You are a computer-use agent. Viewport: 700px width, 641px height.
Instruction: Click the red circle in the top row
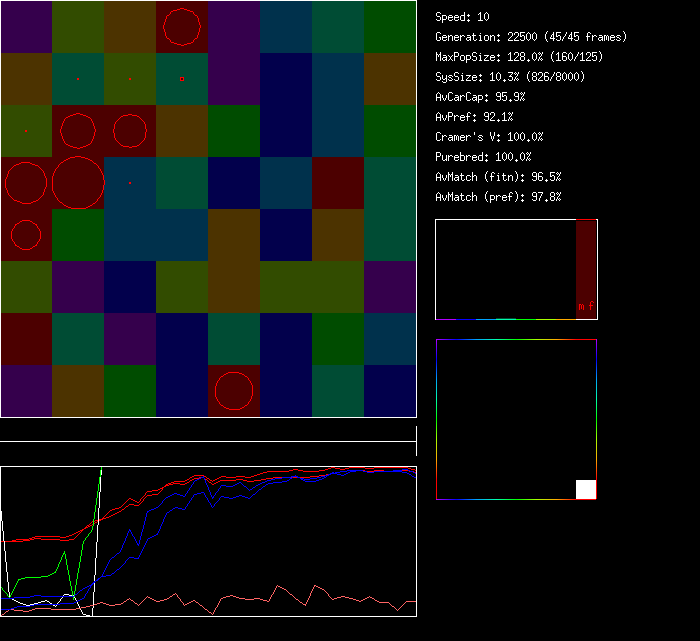pos(182,27)
